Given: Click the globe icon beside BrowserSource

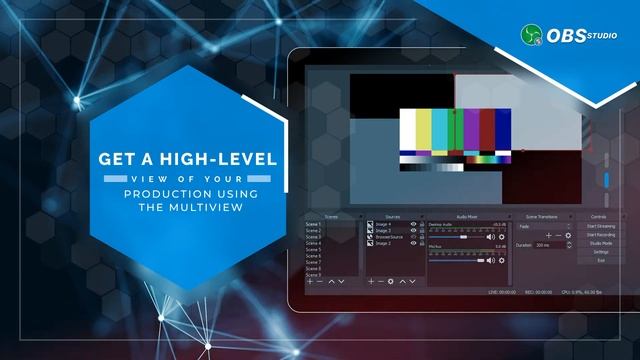Looking at the screenshot, I should (x=370, y=237).
